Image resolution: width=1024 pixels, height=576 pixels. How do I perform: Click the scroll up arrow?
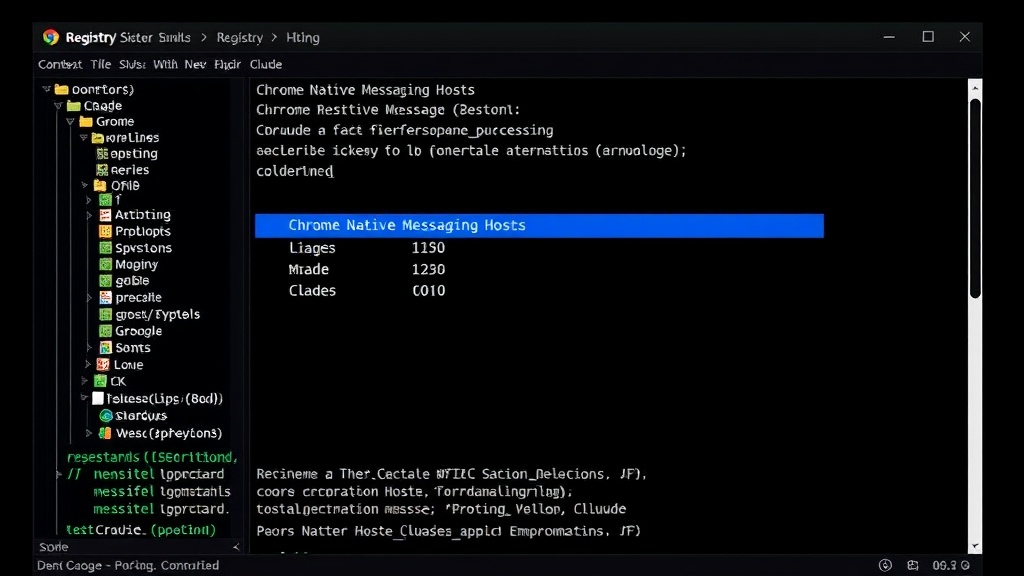pos(975,88)
